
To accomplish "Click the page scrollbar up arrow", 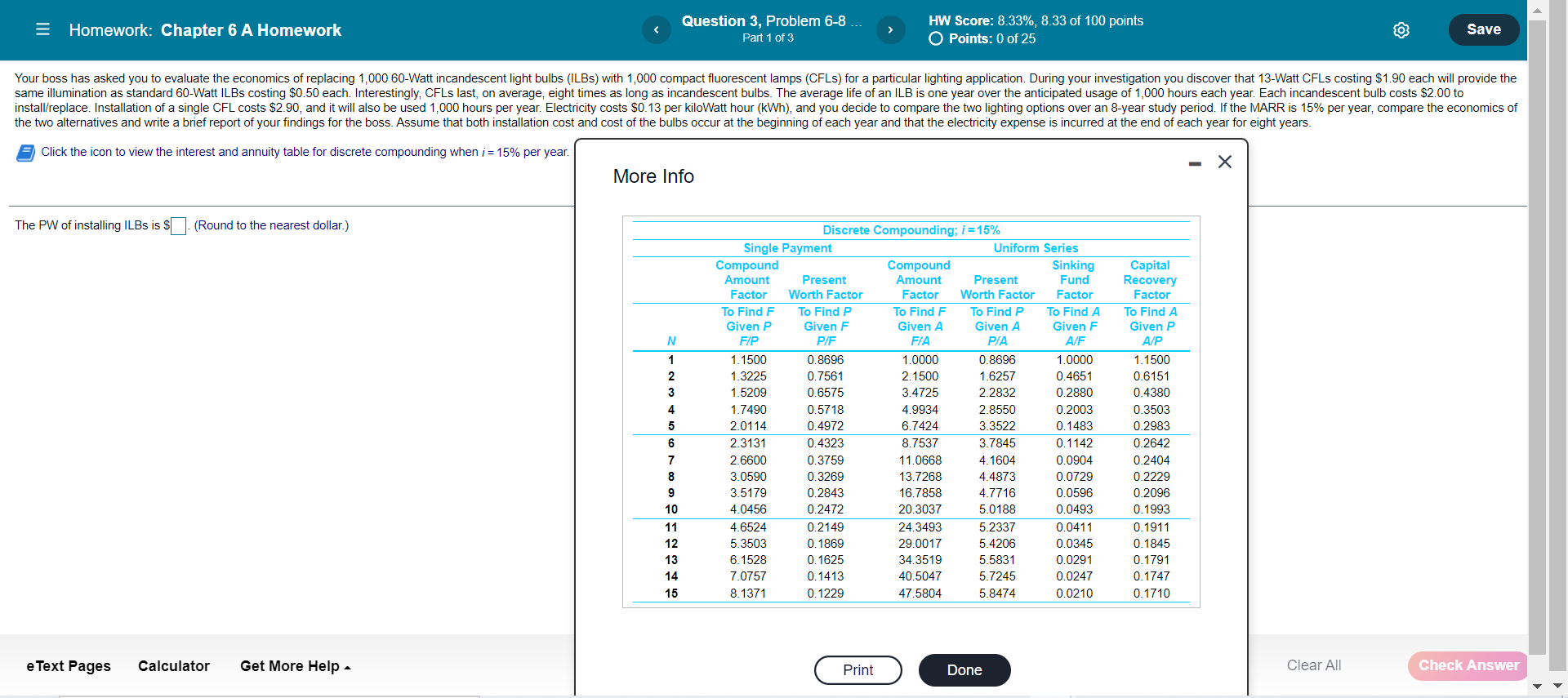I will point(1538,10).
